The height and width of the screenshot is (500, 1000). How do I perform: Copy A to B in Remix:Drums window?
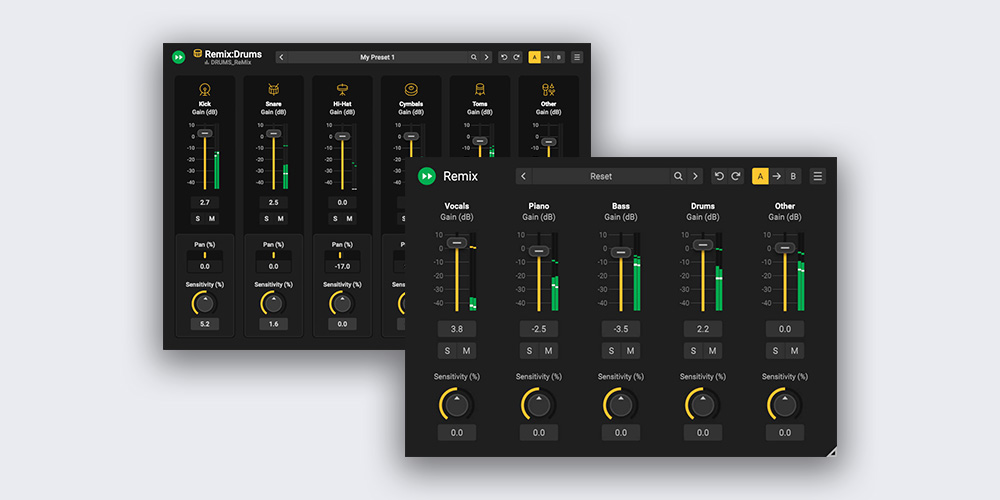(547, 57)
